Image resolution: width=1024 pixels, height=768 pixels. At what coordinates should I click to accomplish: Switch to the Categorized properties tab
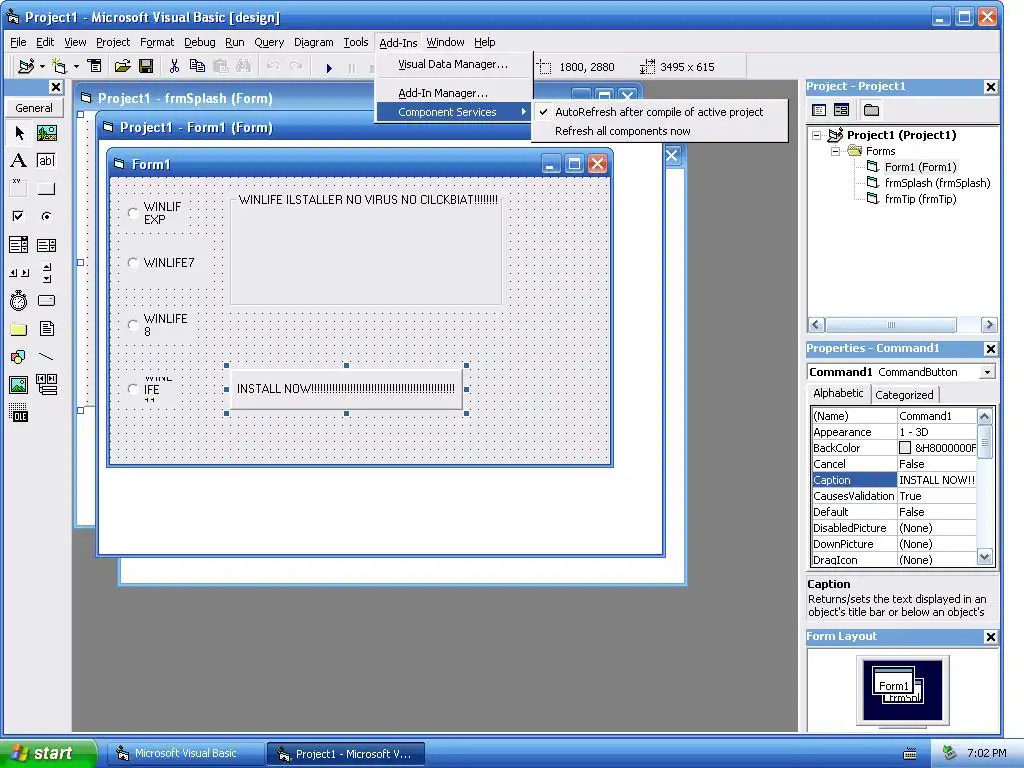904,394
